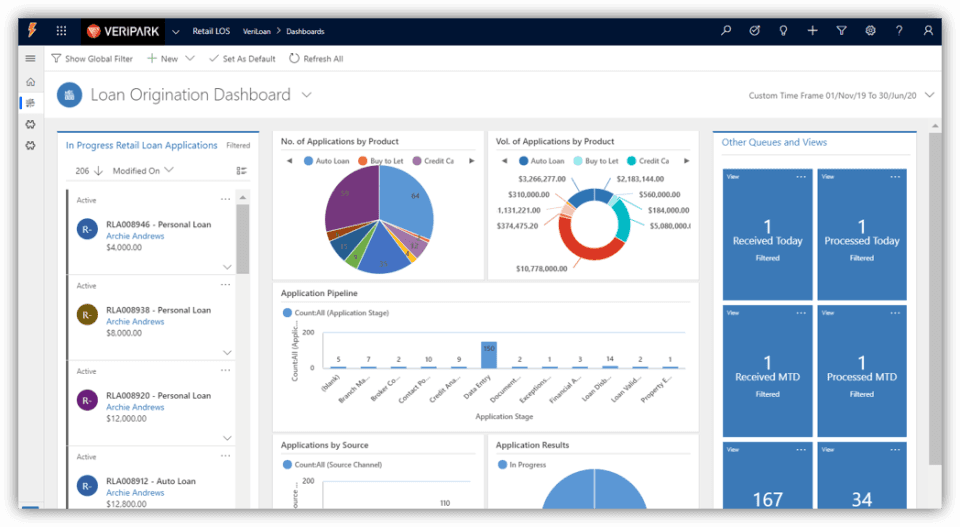
Task: Click the search magnifier in top bar
Action: click(x=726, y=30)
